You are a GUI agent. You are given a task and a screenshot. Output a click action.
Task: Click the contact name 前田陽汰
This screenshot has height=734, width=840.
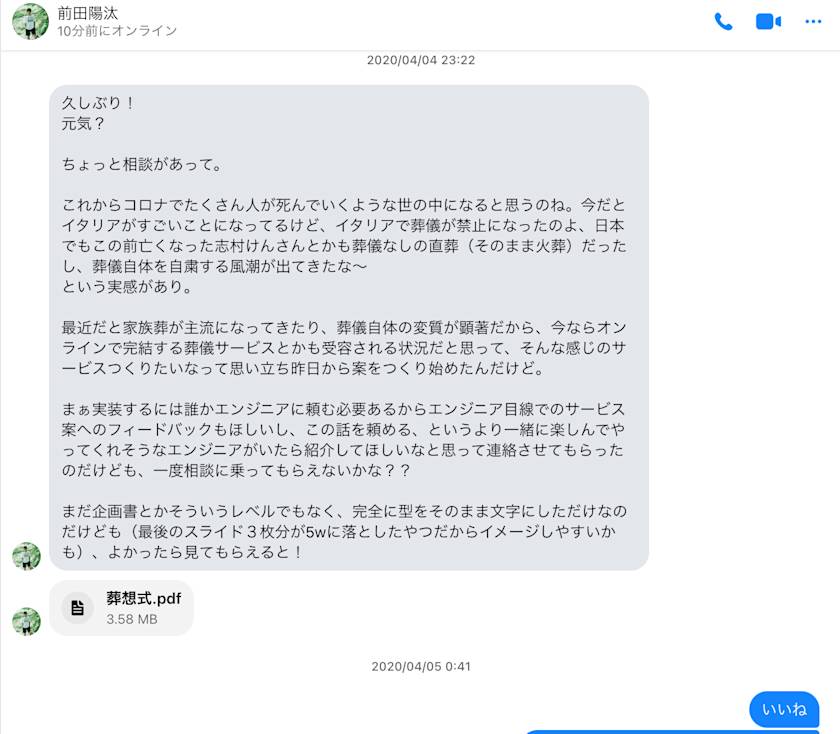pyautogui.click(x=88, y=13)
